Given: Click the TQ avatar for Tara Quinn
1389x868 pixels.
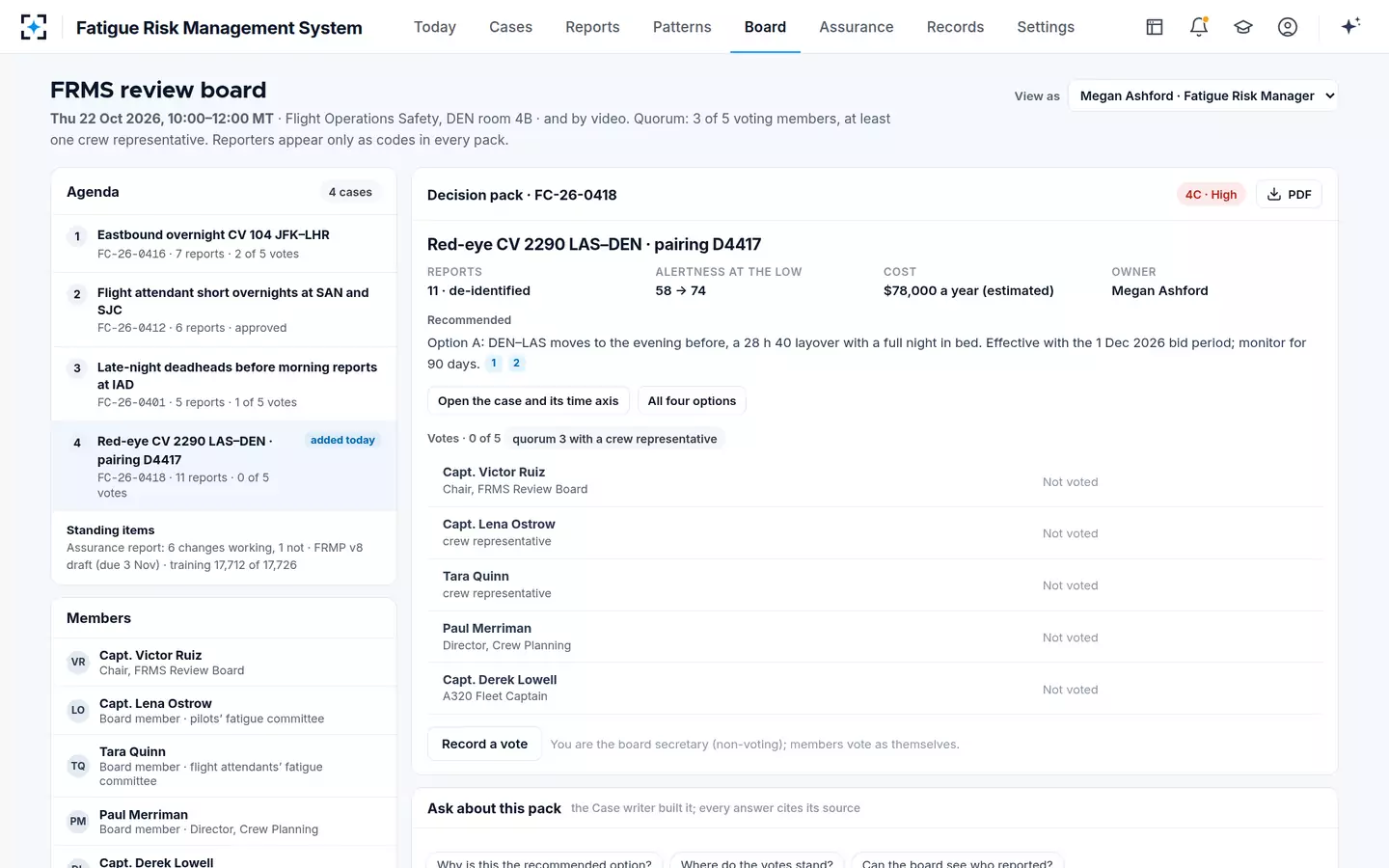Looking at the screenshot, I should coord(78,767).
